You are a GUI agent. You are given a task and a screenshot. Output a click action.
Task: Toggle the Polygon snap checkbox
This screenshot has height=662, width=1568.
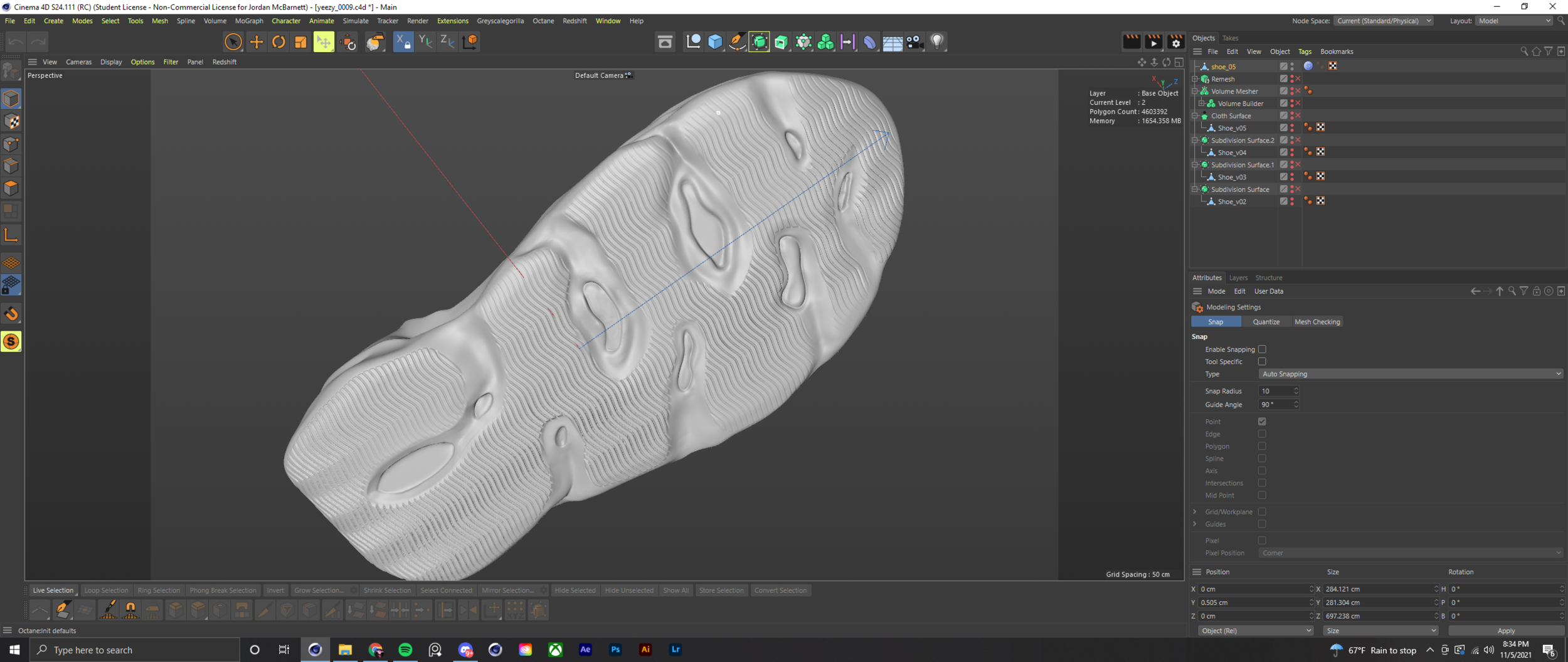pos(1262,446)
